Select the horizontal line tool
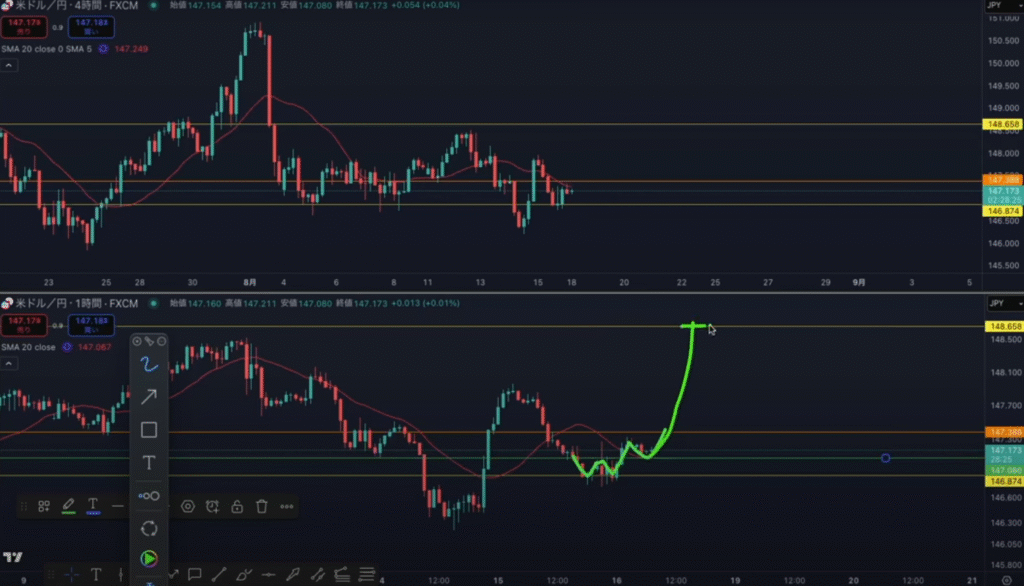 point(268,575)
